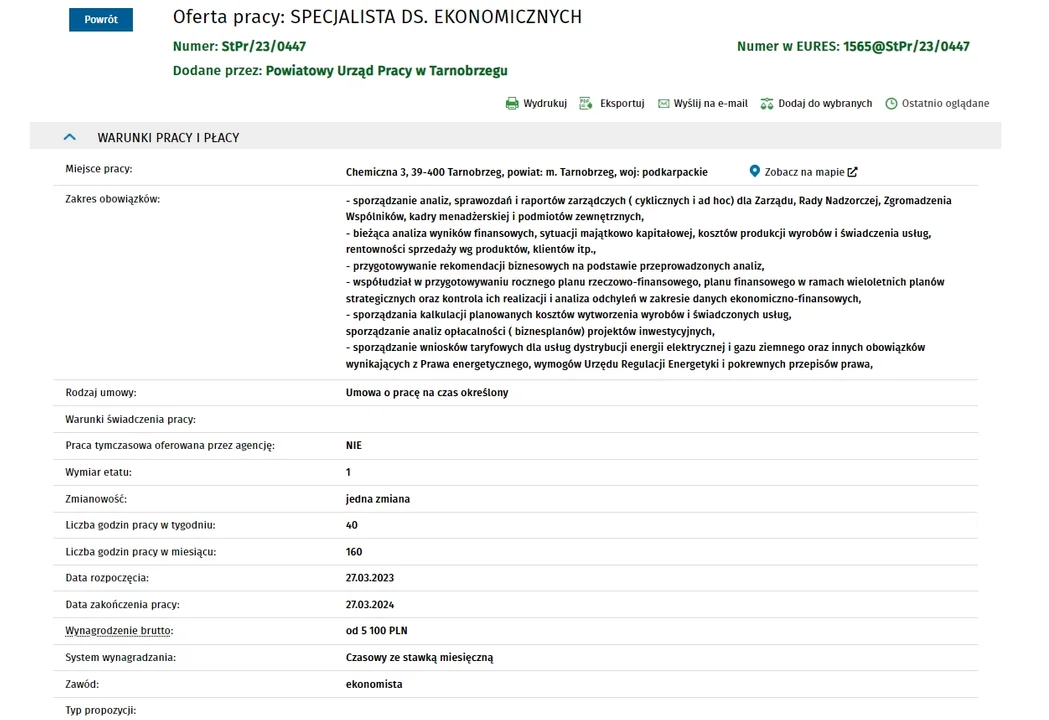Image resolution: width=1049 pixels, height=720 pixels.
Task: Click the monthly hours value 160
Action: tap(354, 551)
